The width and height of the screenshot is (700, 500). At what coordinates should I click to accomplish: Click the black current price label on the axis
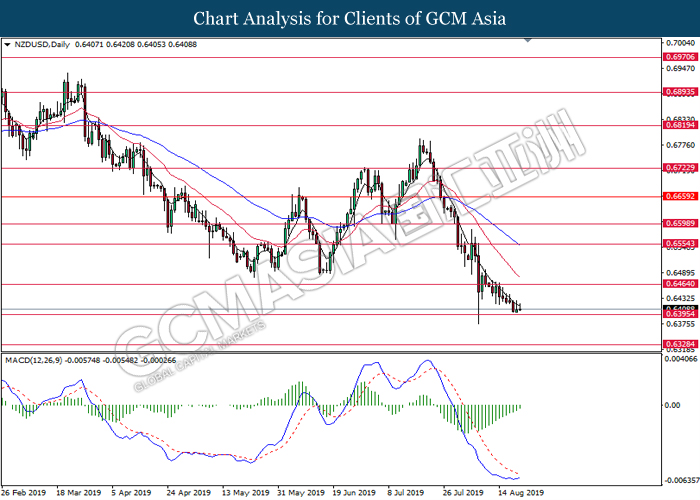680,308
